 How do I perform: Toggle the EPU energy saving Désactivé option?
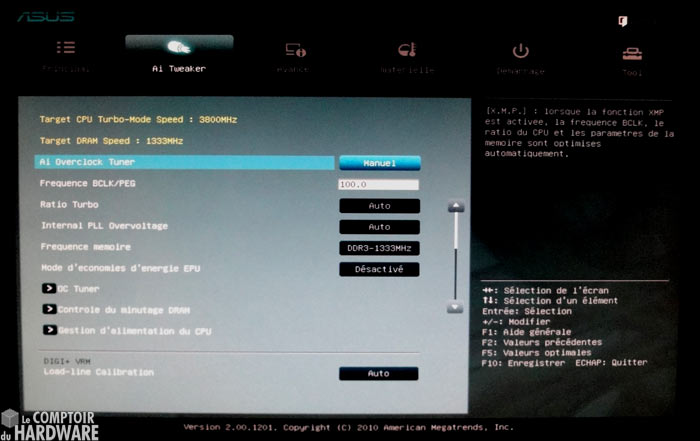pyautogui.click(x=379, y=269)
